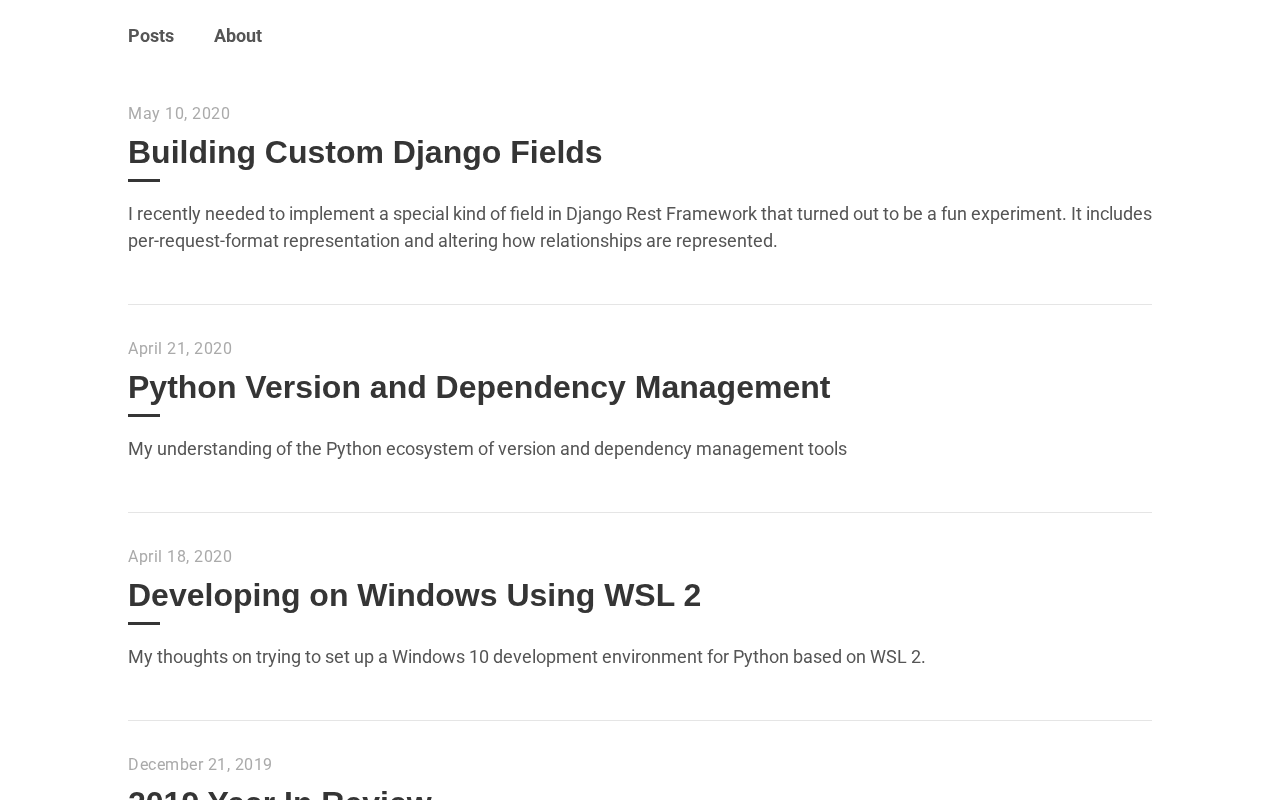Click the divider line after the Python post

point(640,512)
